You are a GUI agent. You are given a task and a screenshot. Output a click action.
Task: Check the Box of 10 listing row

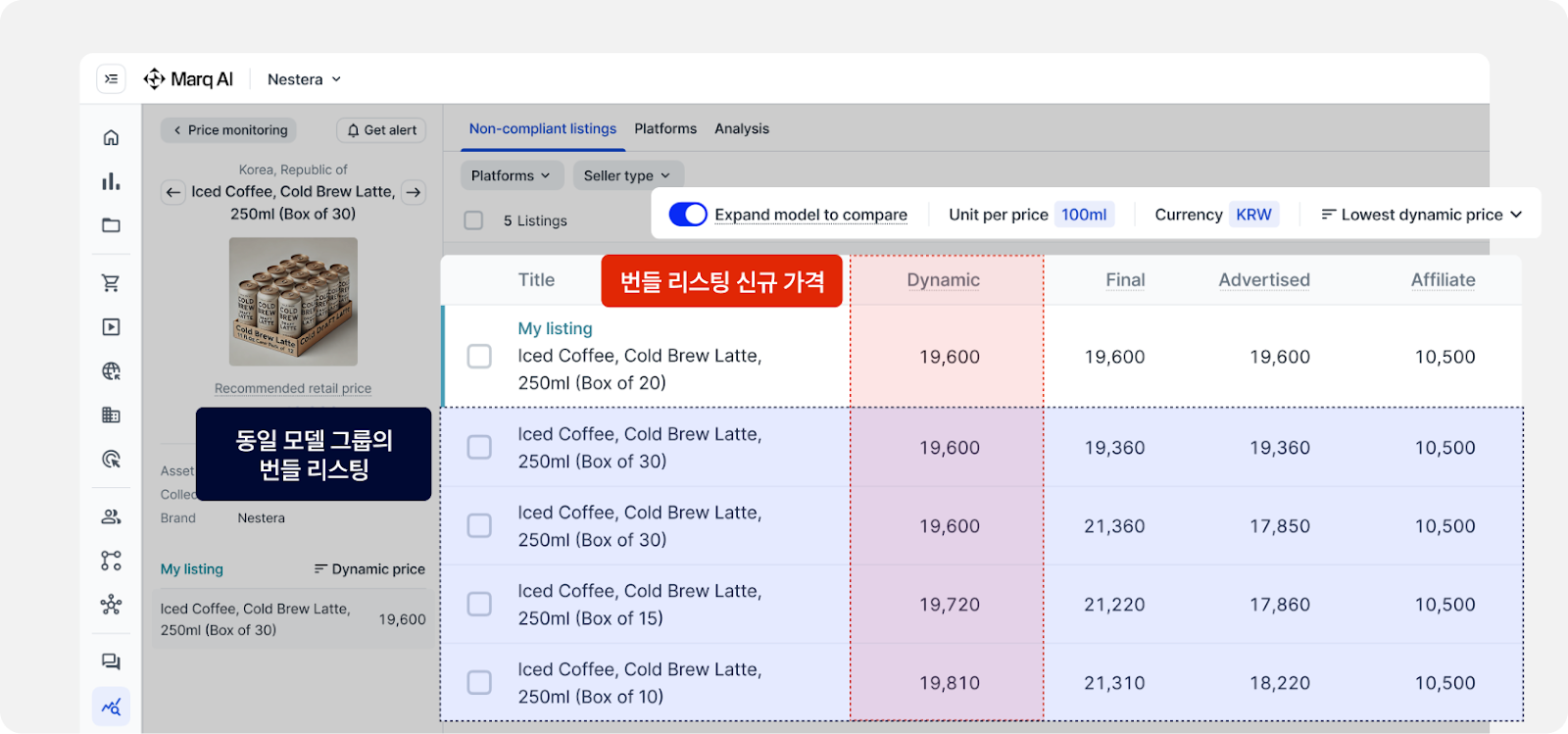pos(479,683)
